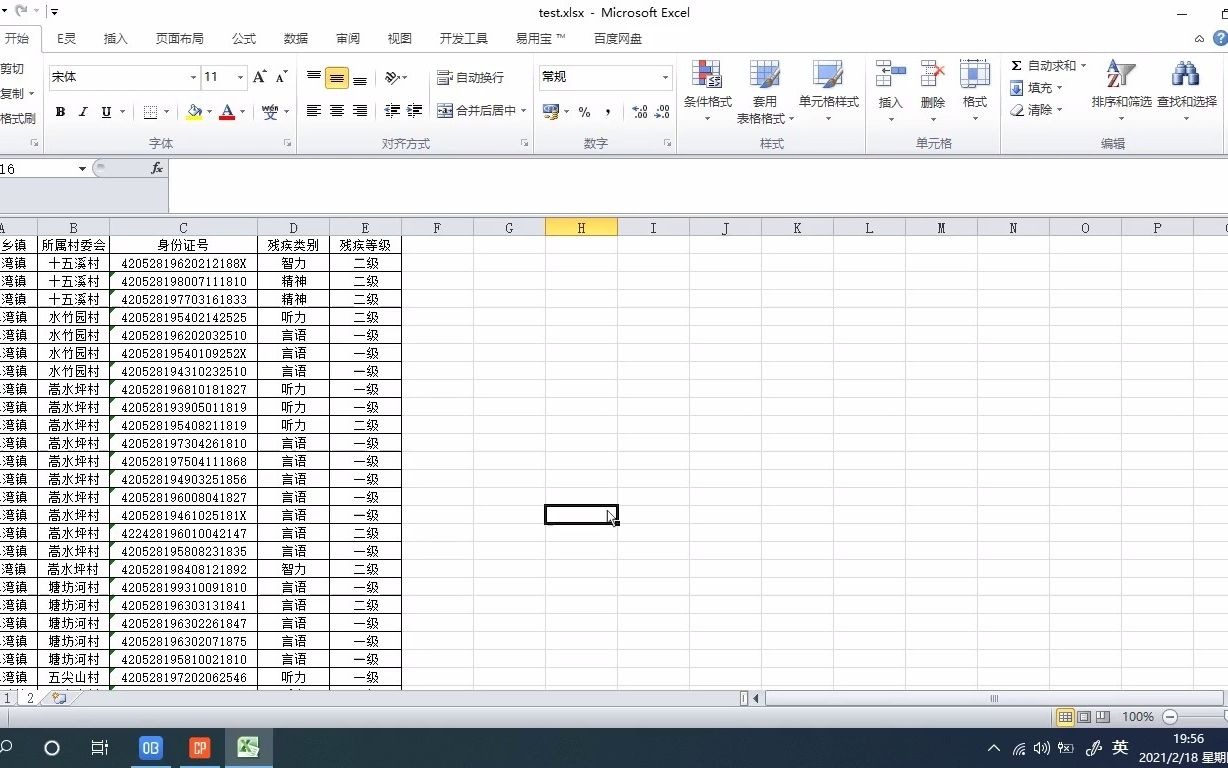
Task: Open 套用表格格式 table styles
Action: coord(765,92)
